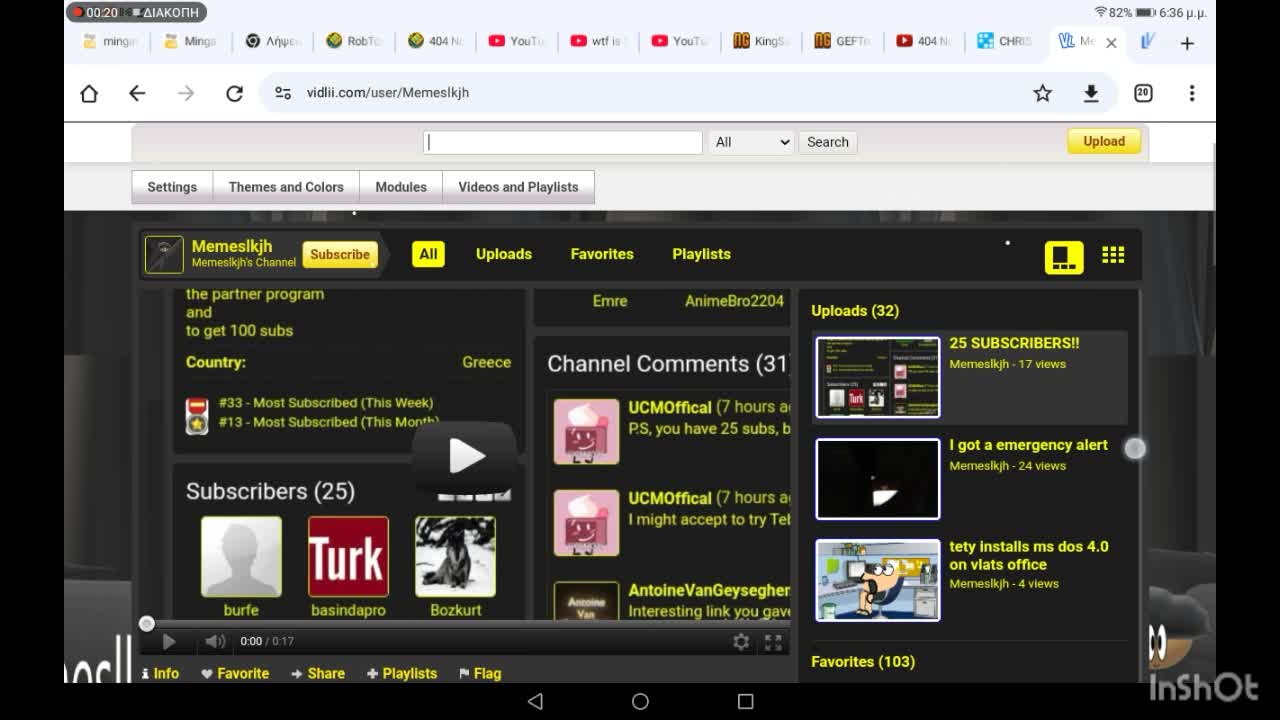Select the Playlists channel tab

click(701, 254)
